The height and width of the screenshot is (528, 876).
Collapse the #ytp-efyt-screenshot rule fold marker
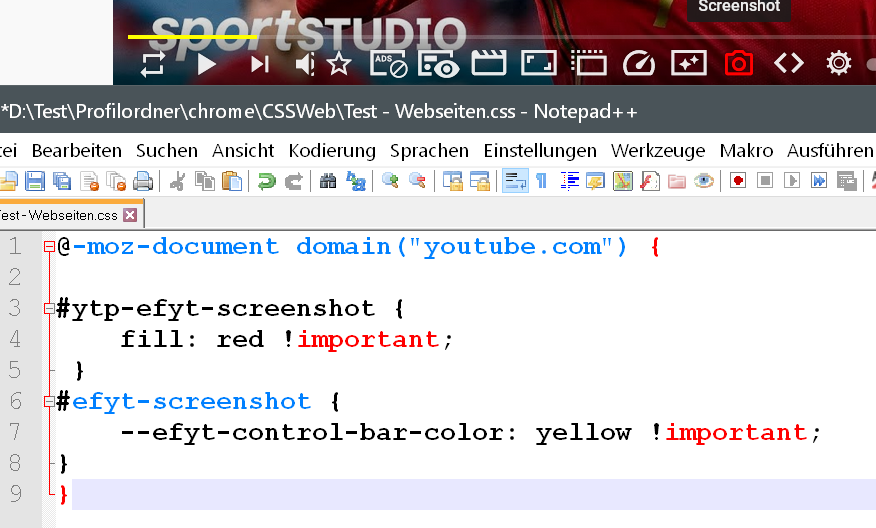pos(49,308)
